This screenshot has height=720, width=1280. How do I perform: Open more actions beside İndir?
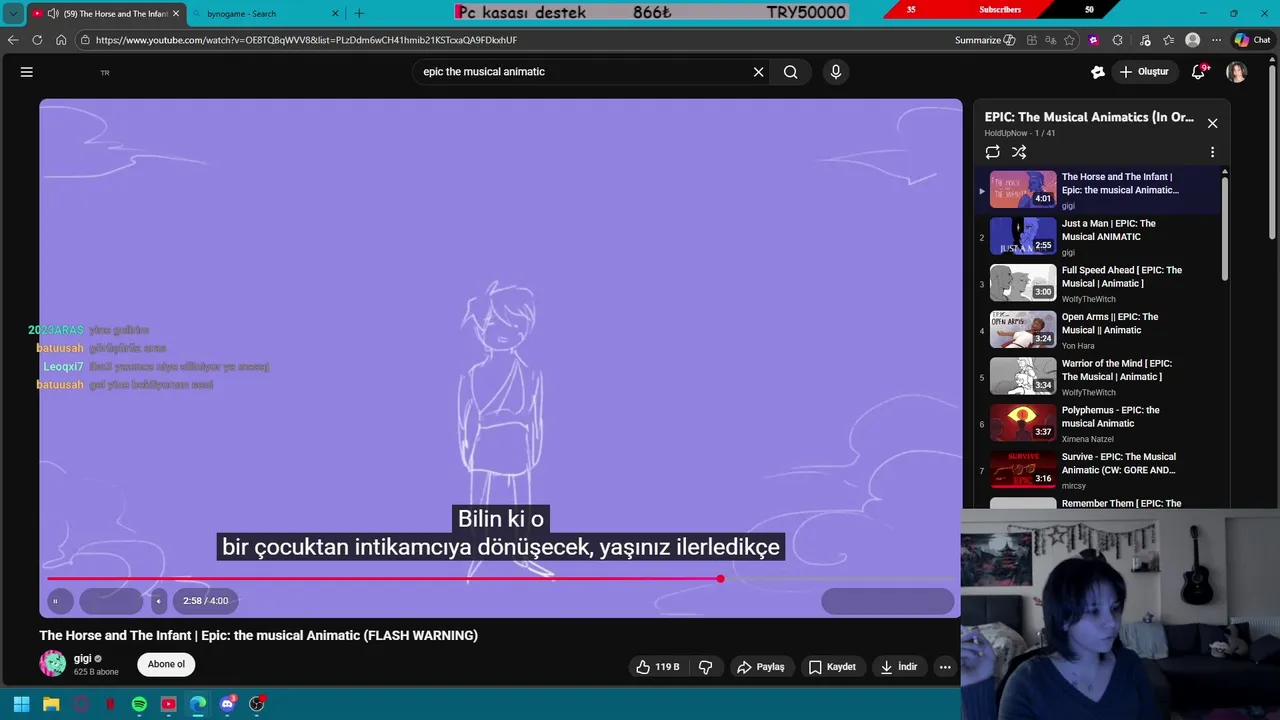[x=945, y=667]
